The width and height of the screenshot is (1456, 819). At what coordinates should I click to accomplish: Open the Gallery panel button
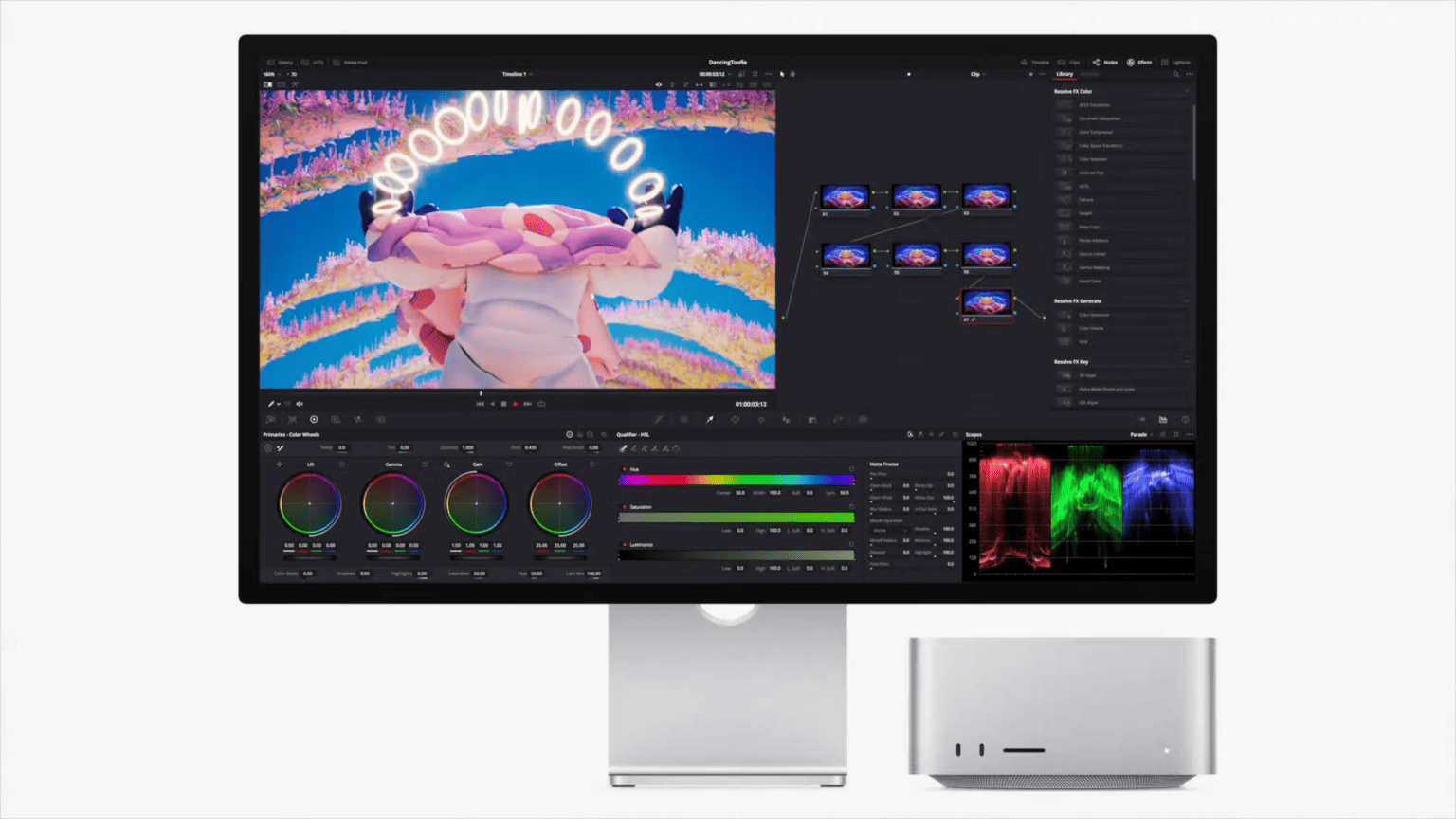(280, 63)
